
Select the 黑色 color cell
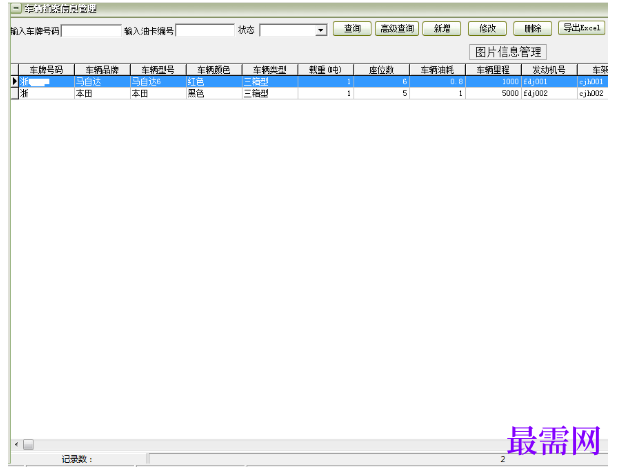pyautogui.click(x=214, y=94)
